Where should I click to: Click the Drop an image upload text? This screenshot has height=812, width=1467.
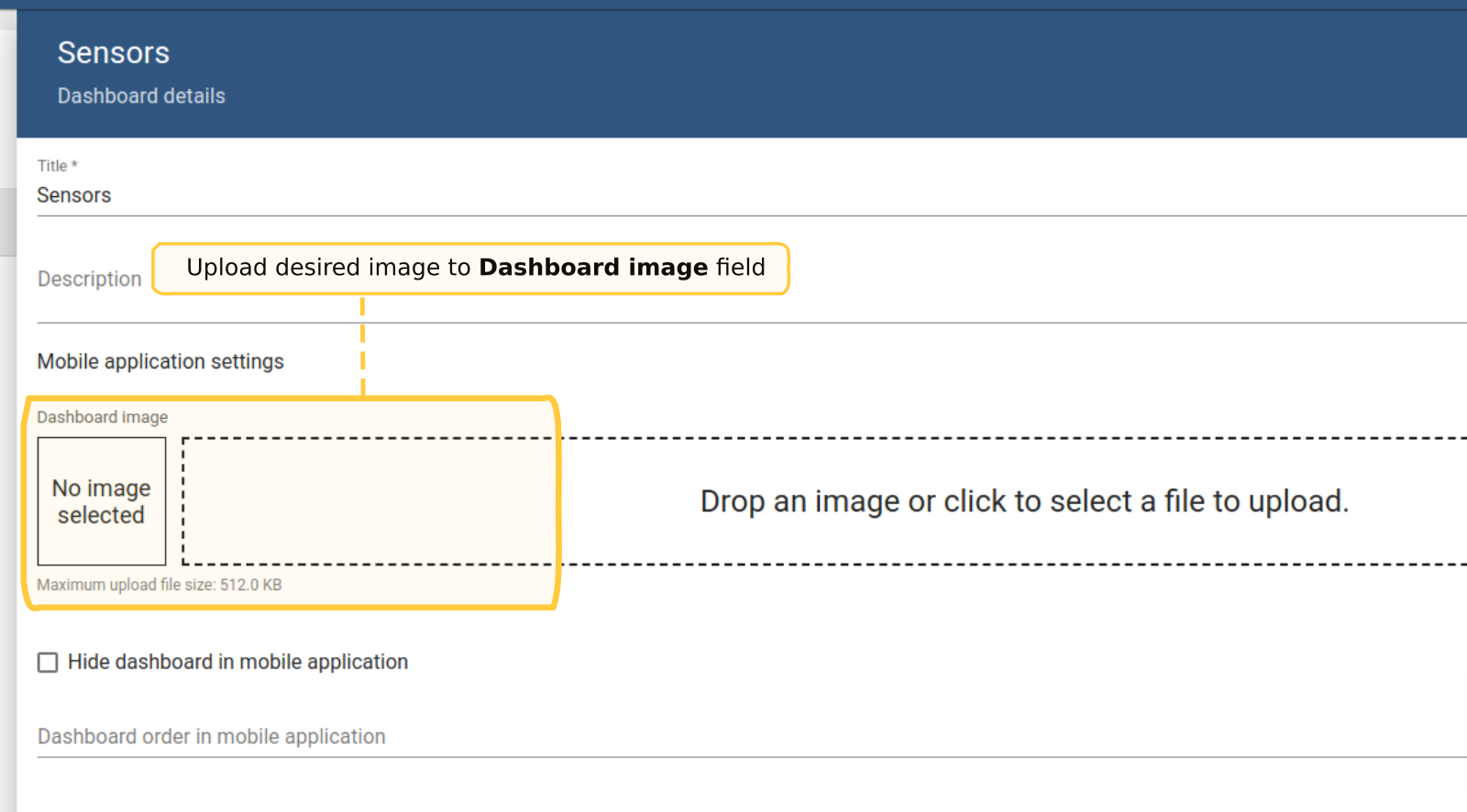pyautogui.click(x=1024, y=501)
